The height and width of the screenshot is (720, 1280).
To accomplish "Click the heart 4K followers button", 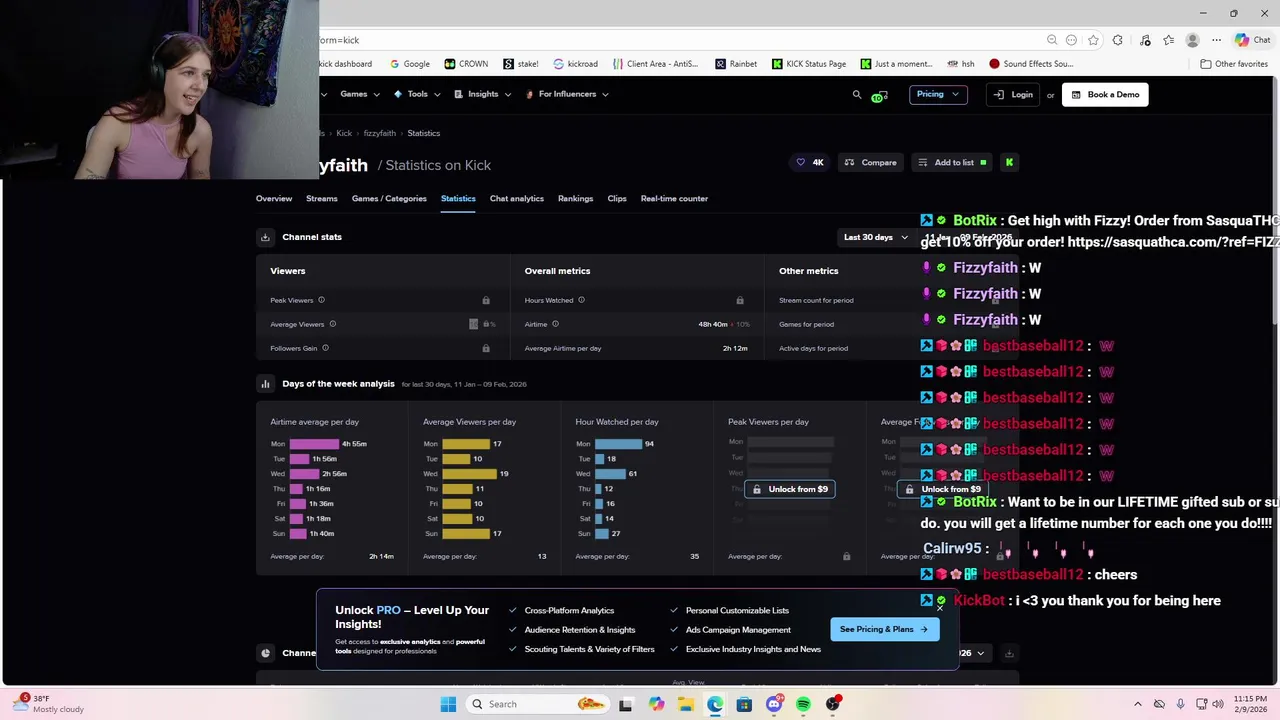I will [x=809, y=162].
